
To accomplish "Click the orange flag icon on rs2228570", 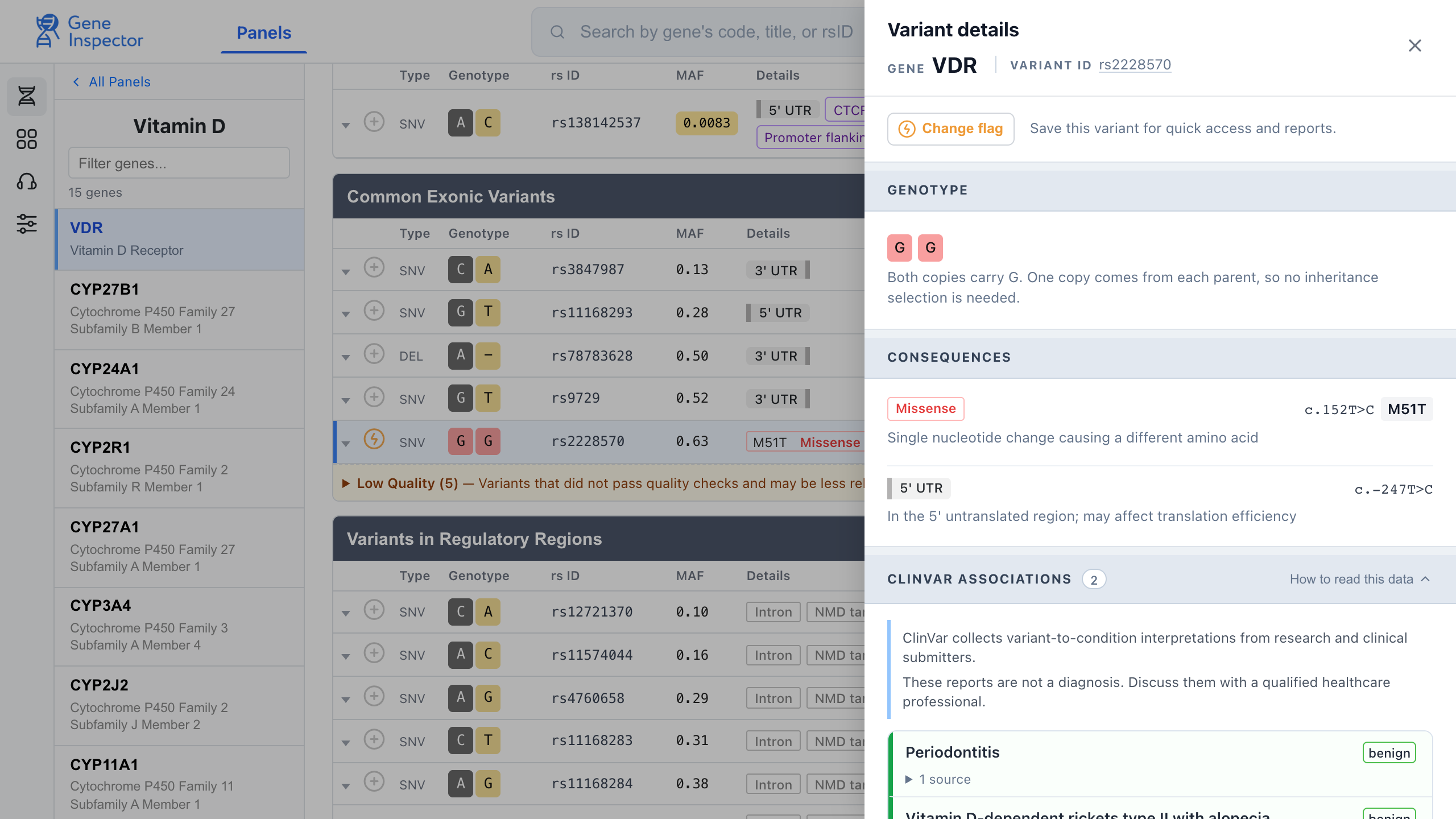I will pyautogui.click(x=374, y=439).
